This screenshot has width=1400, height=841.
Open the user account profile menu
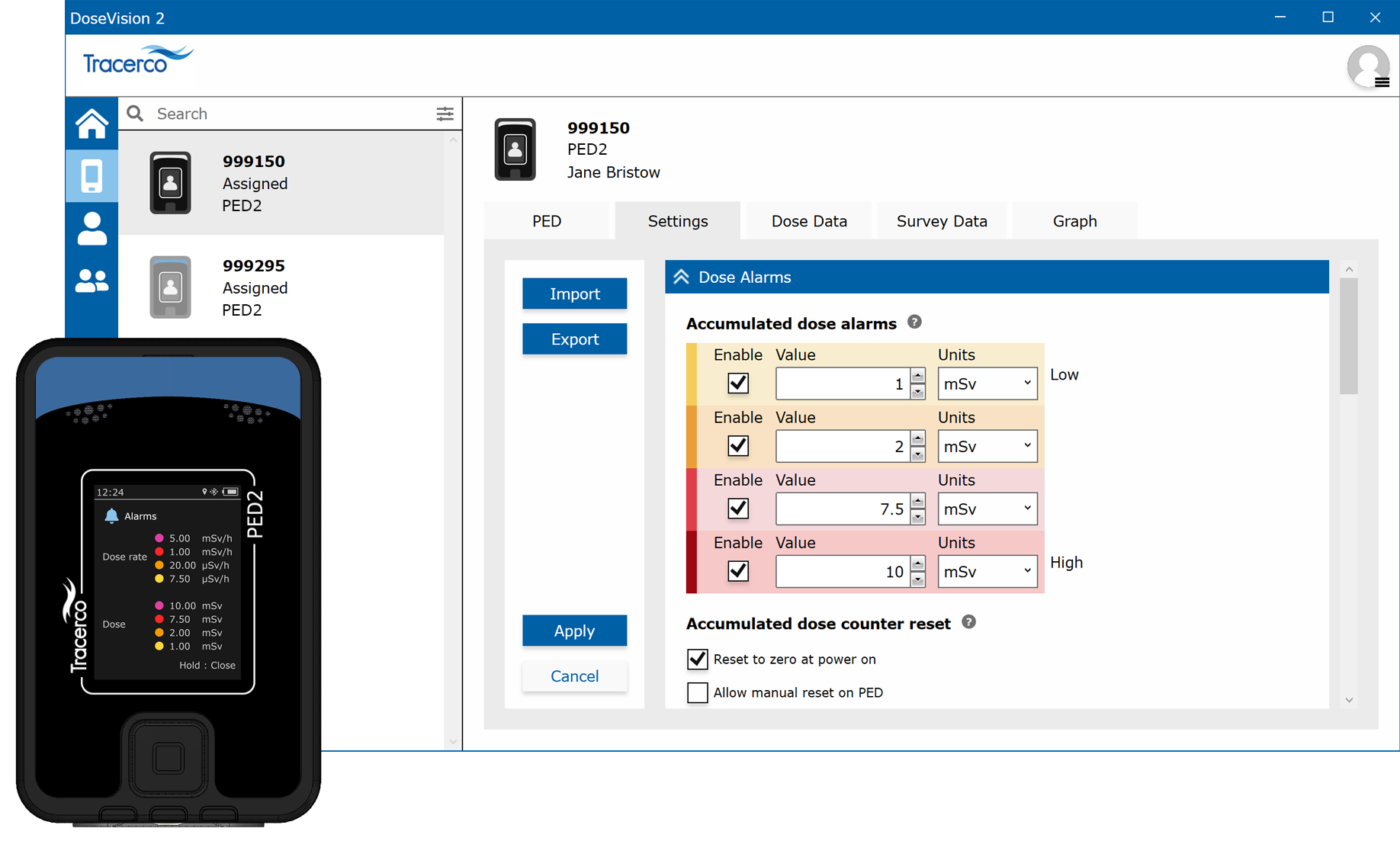pos(1368,67)
